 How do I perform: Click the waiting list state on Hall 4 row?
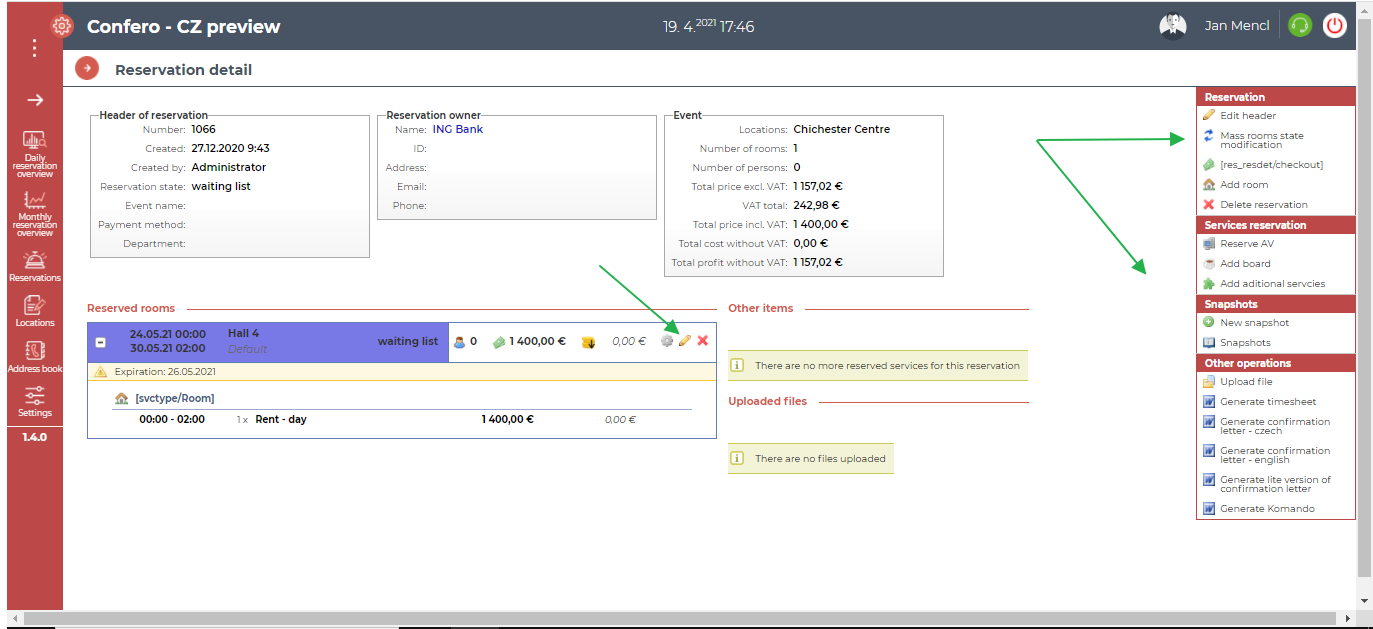tap(408, 341)
